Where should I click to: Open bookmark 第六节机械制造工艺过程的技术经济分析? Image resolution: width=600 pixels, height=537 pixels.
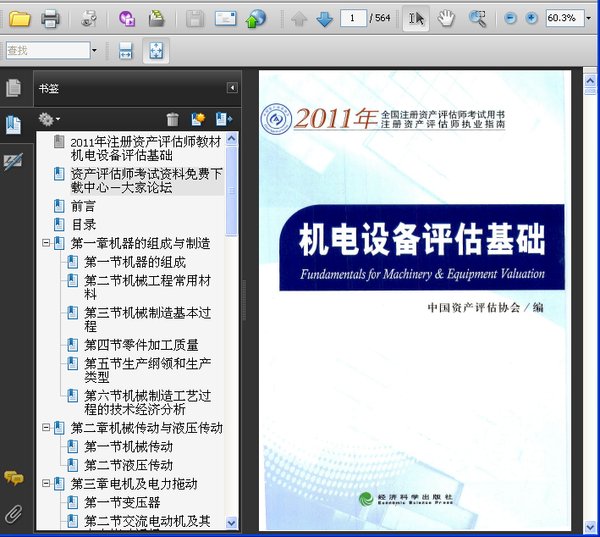click(148, 402)
